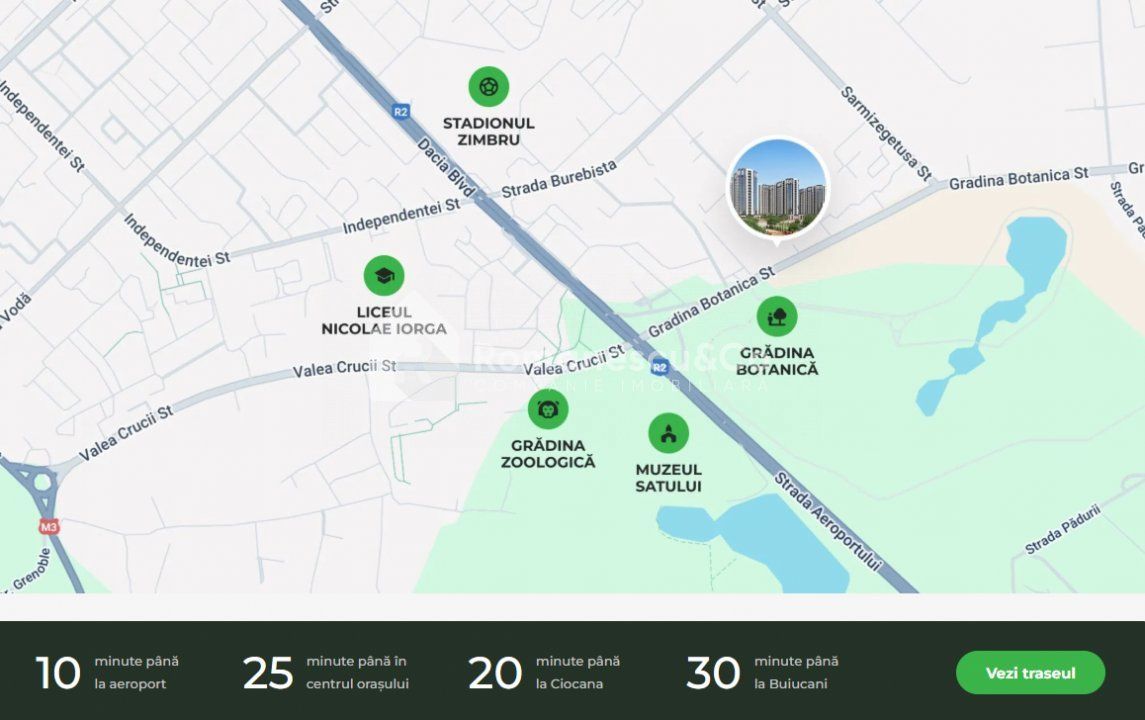Click the blue R2 badge on Dacia Blvd
The width and height of the screenshot is (1145, 720).
401,112
